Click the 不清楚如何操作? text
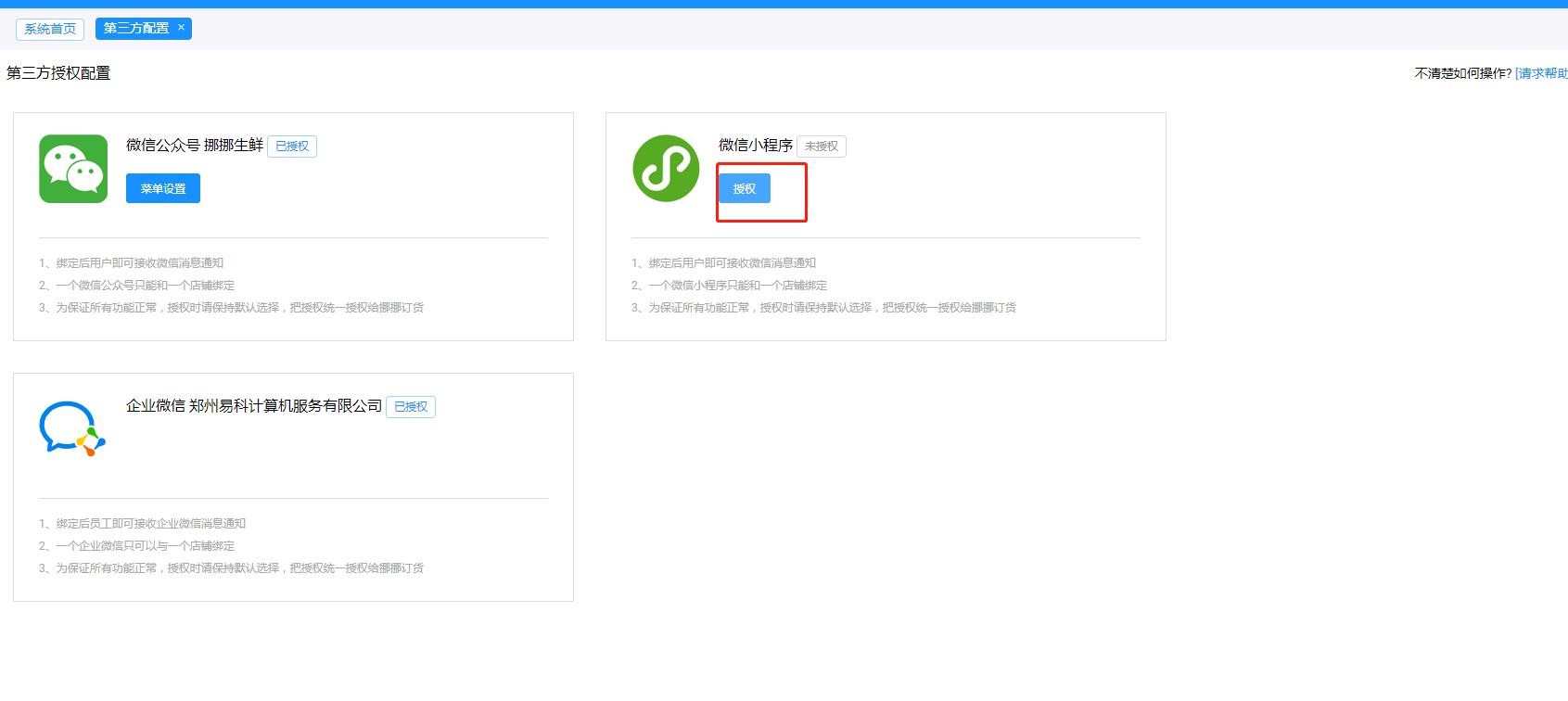The width and height of the screenshot is (1568, 701). click(1463, 73)
